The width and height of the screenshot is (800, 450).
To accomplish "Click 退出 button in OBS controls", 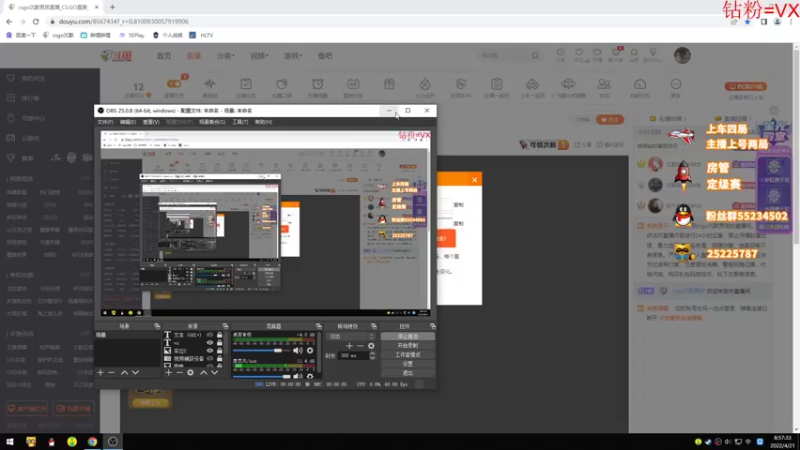I will pos(408,373).
